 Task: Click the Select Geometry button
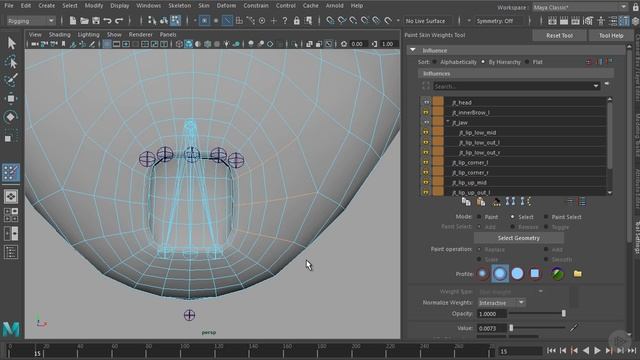[518, 238]
